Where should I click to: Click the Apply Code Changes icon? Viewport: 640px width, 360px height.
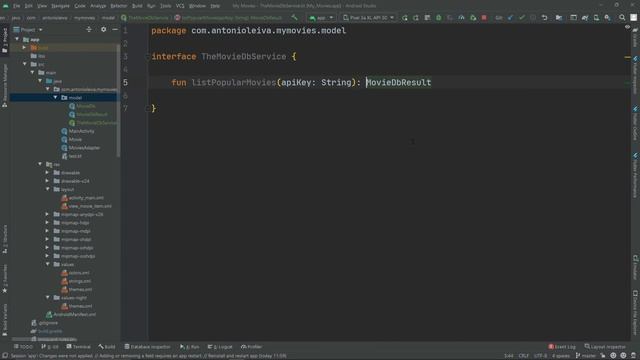[427, 18]
